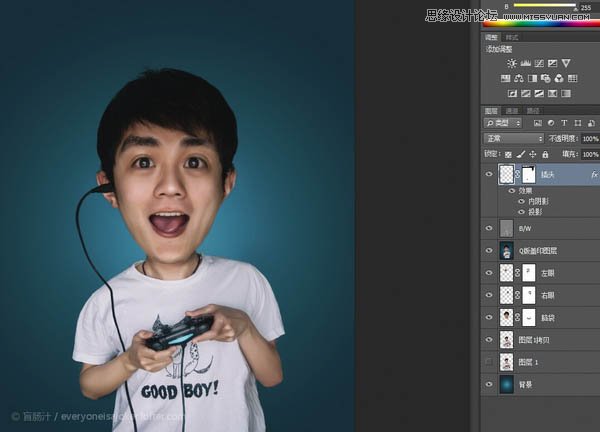Toggle lock image pixels (brush icon)
The width and height of the screenshot is (600, 432).
coord(520,154)
